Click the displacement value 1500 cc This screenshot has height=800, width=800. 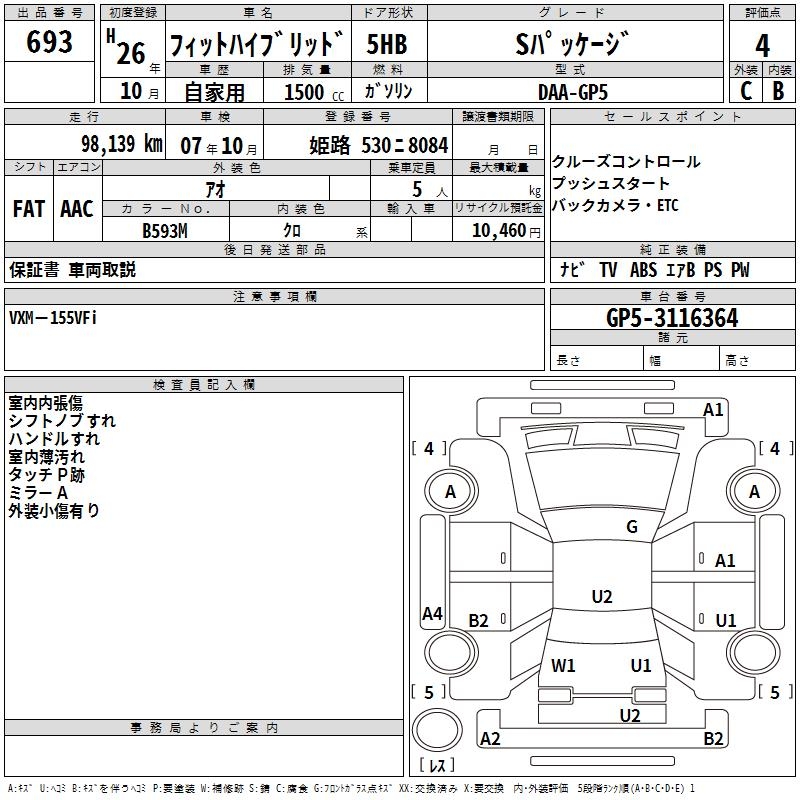(x=314, y=92)
